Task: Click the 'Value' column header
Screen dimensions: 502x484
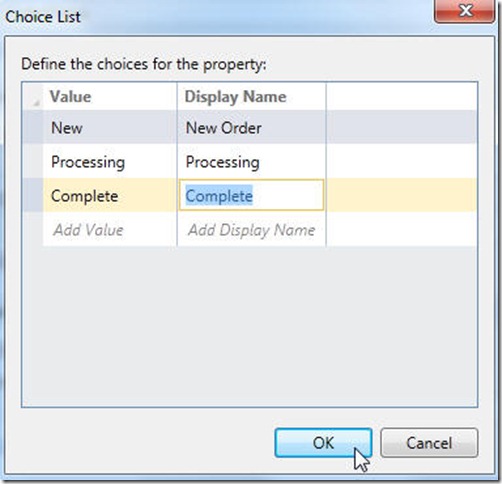Action: tap(110, 96)
